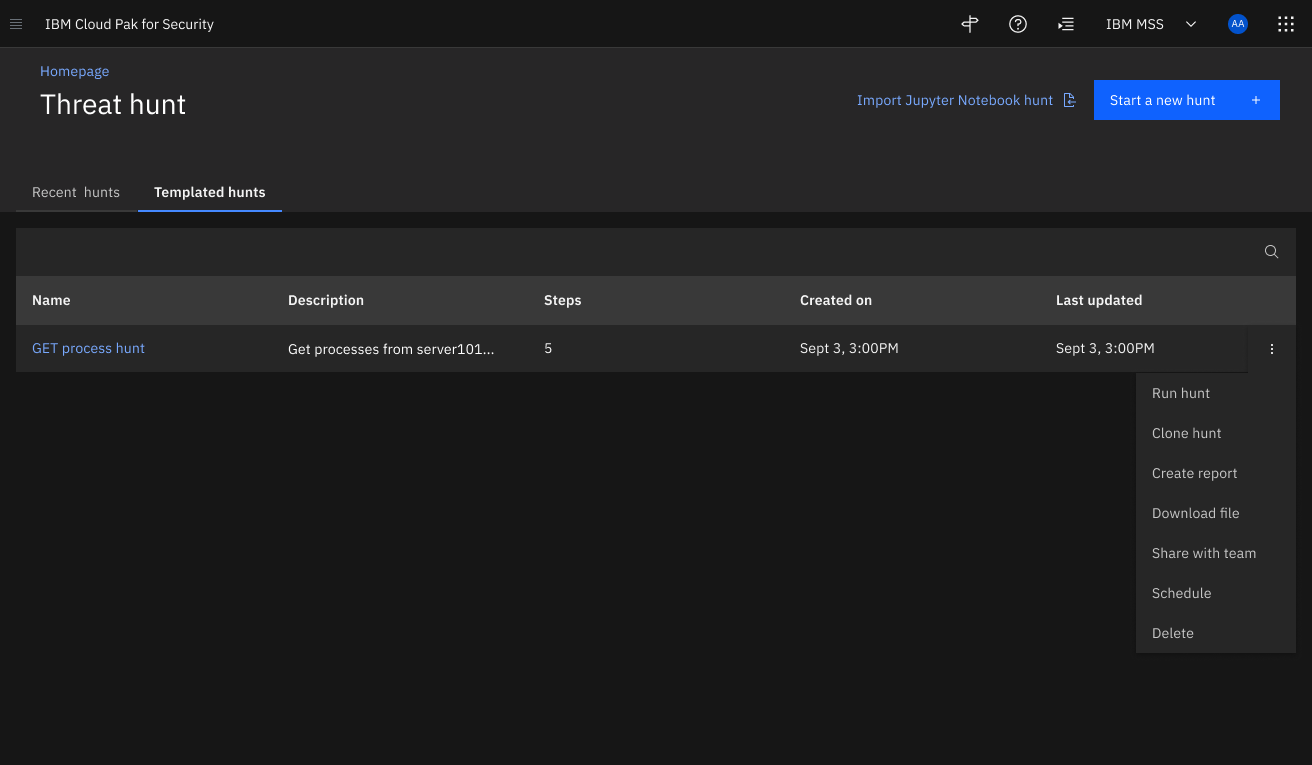
Task: Open the app switcher grid icon
Action: click(1286, 24)
